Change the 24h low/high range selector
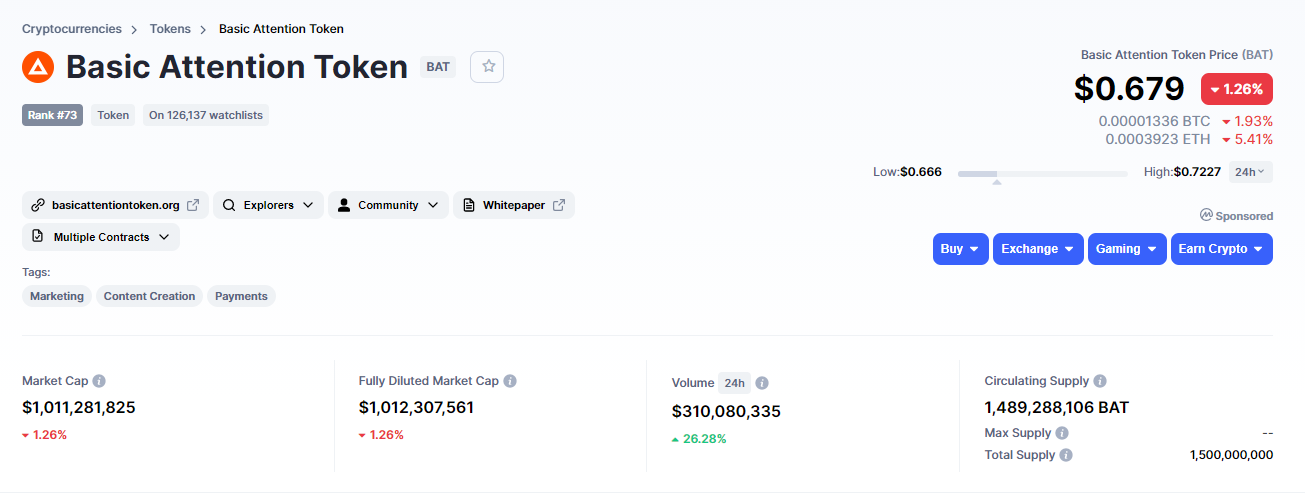Image resolution: width=1305 pixels, height=500 pixels. pos(1250,172)
